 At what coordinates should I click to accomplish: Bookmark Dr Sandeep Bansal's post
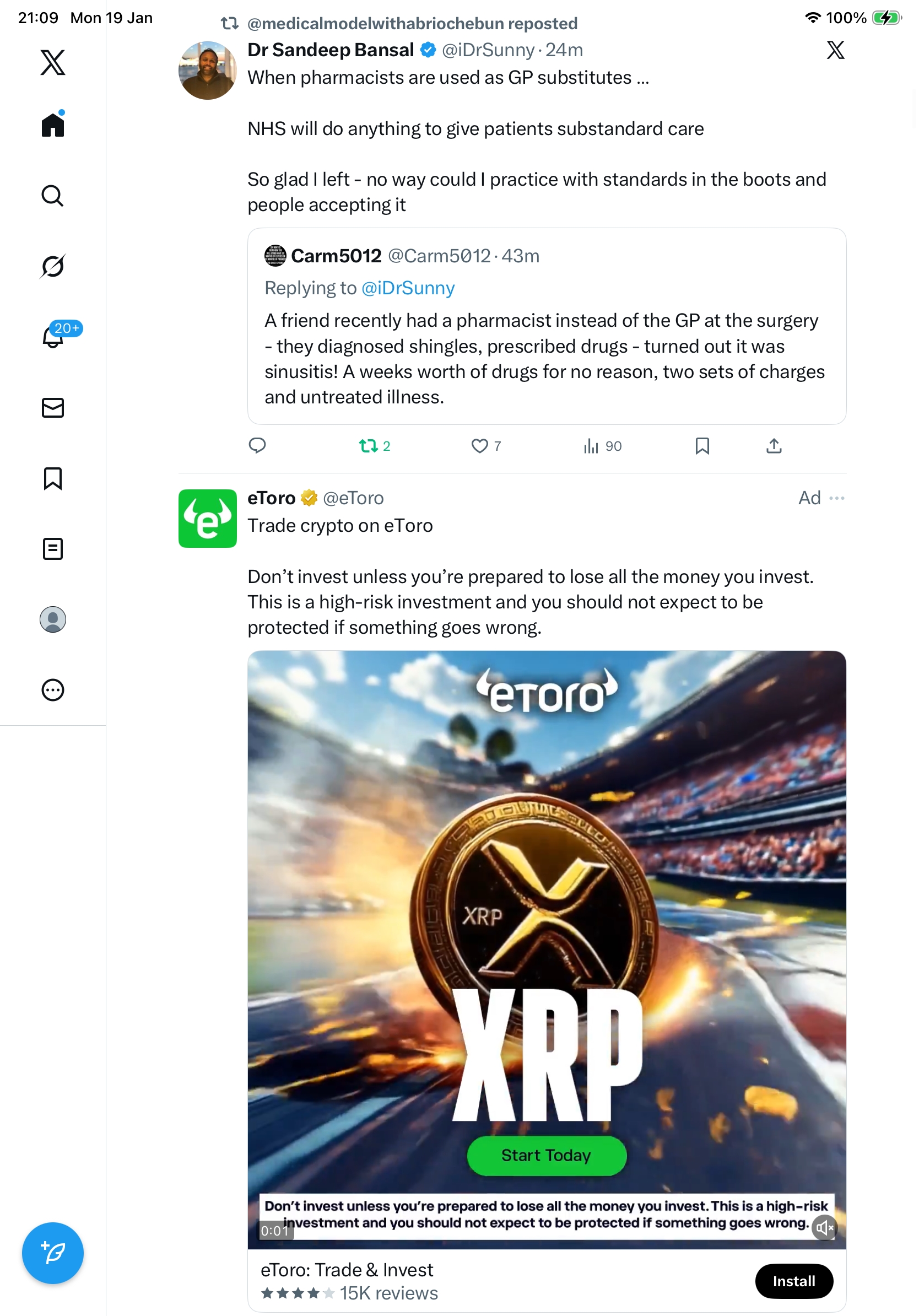click(702, 446)
